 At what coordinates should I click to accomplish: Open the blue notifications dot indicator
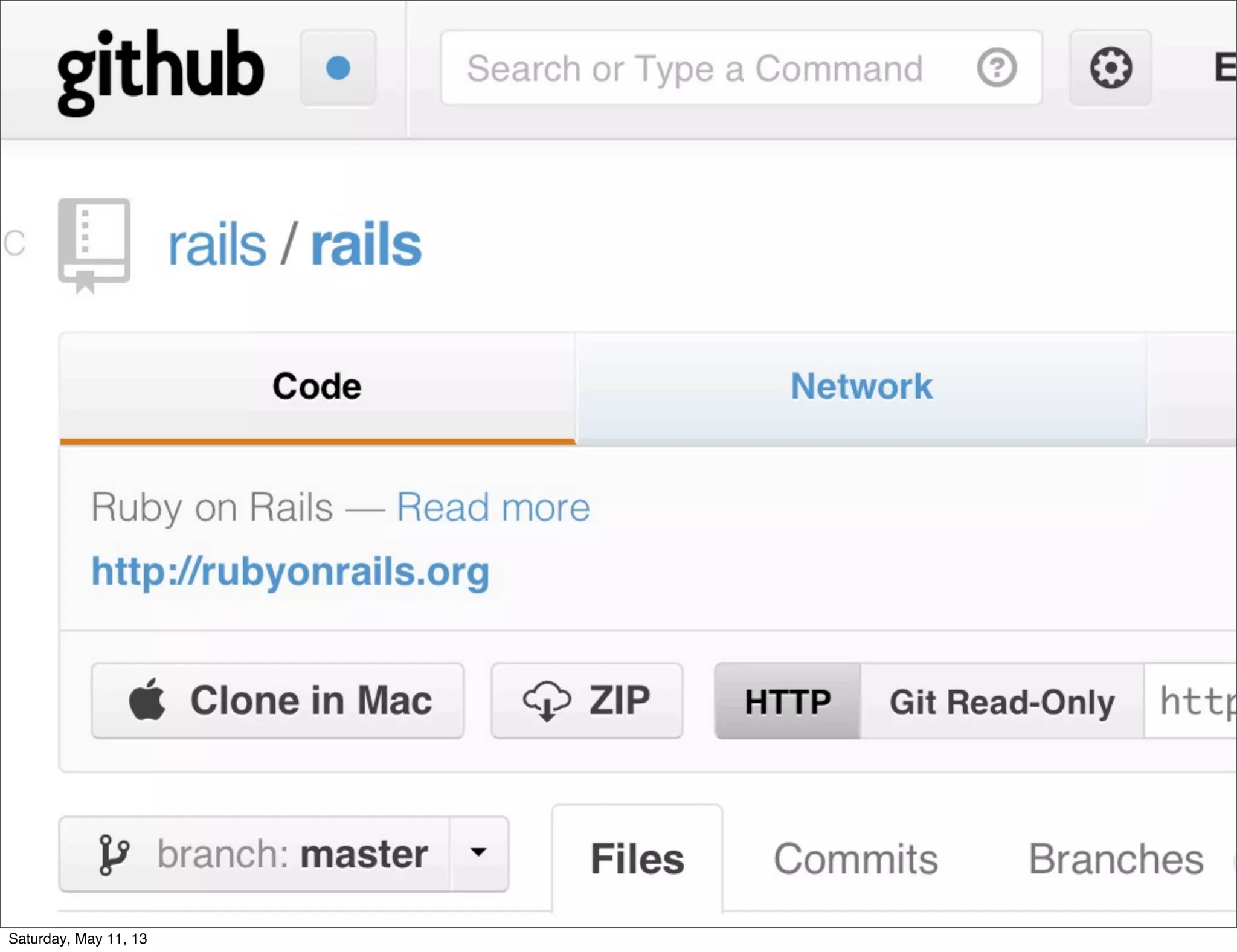(x=338, y=68)
